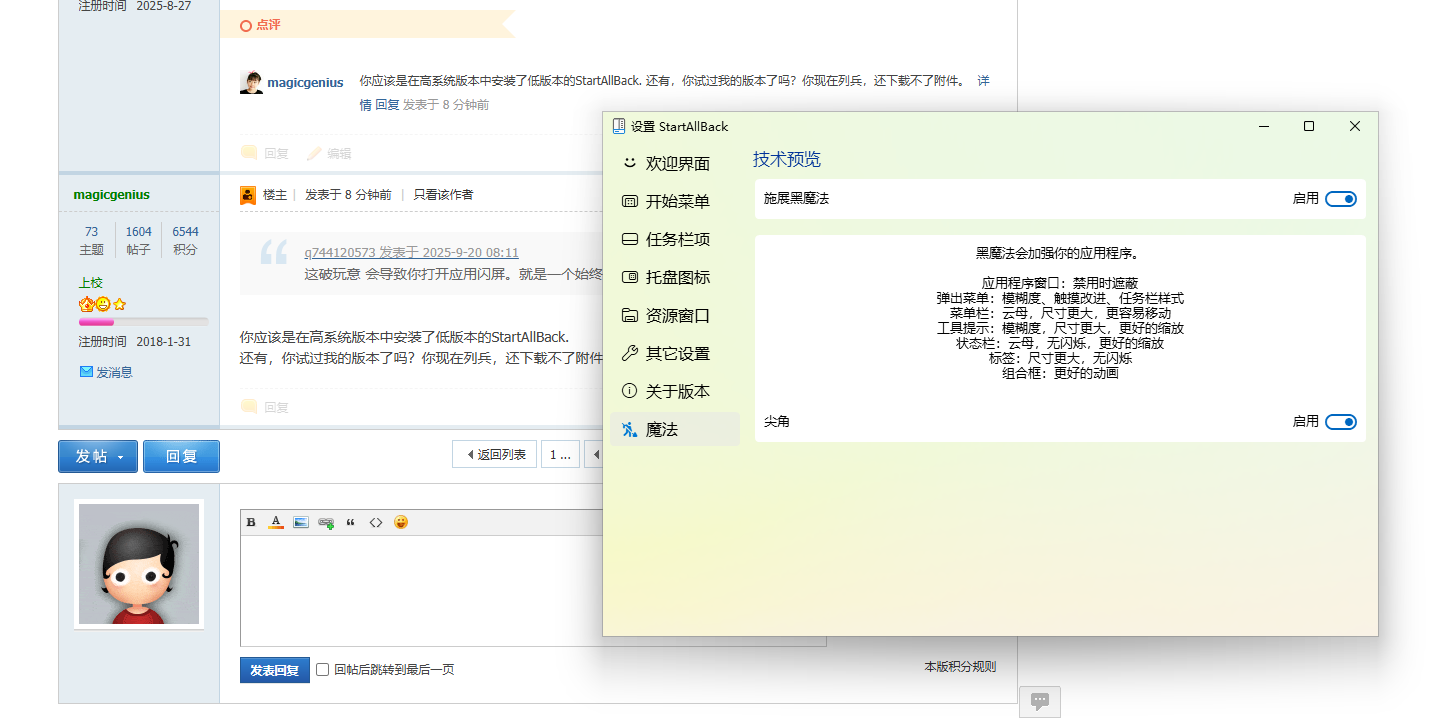Click the 返回列表 button

coord(495,455)
